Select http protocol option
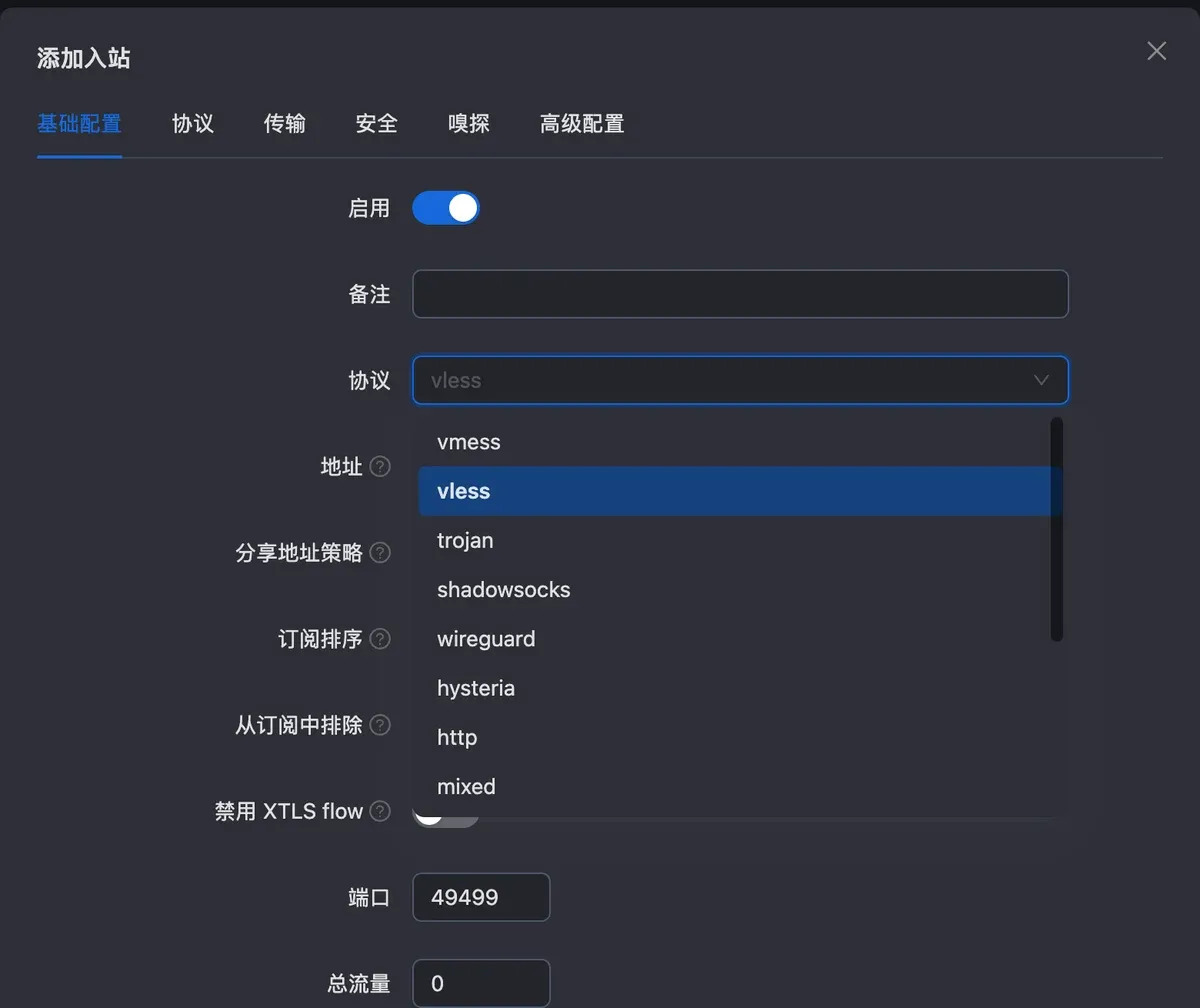Viewport: 1200px width, 1008px height. (740, 737)
